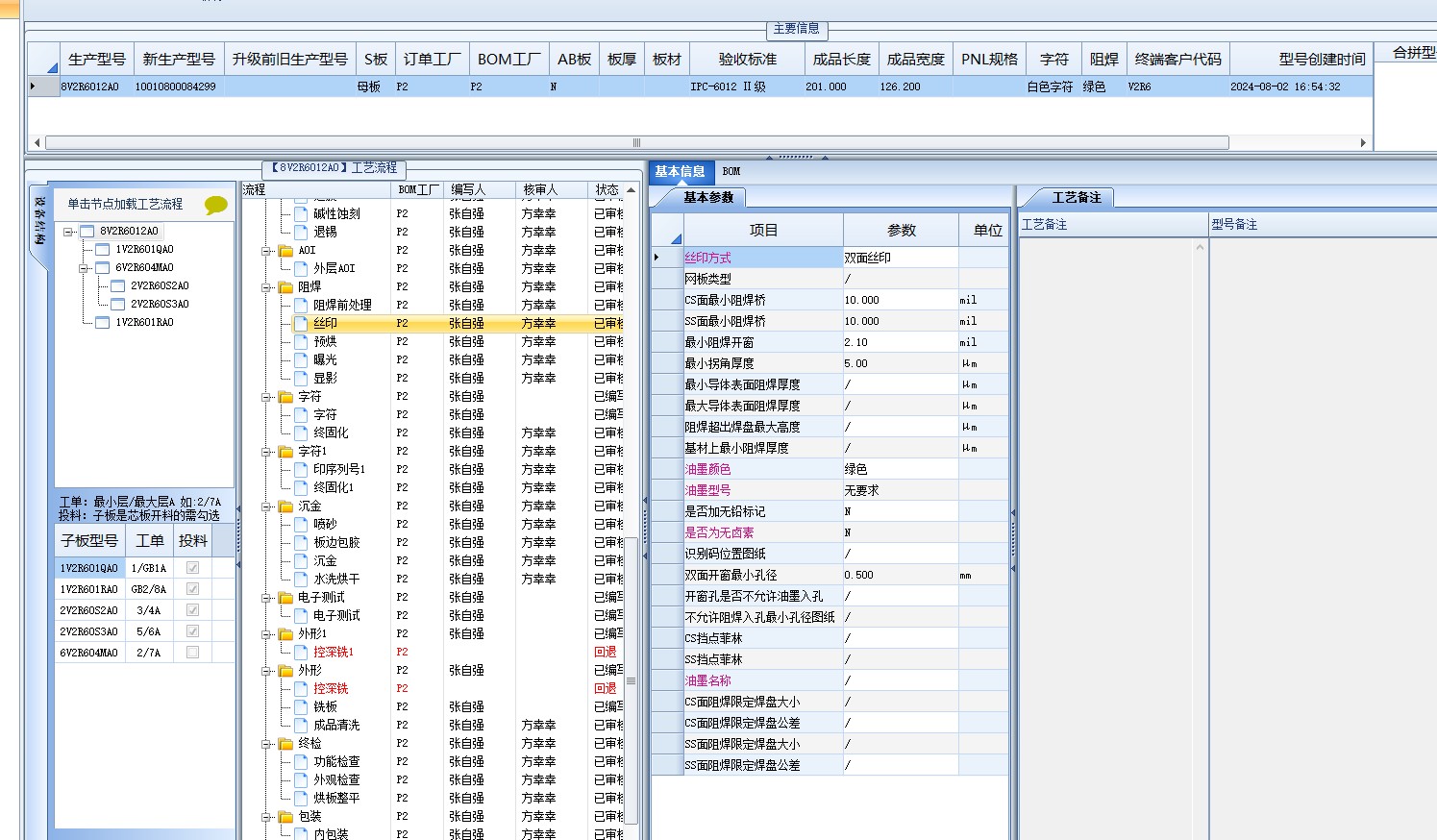Select the 预烘 process step
Viewport: 1437px width, 840px height.
[325, 341]
